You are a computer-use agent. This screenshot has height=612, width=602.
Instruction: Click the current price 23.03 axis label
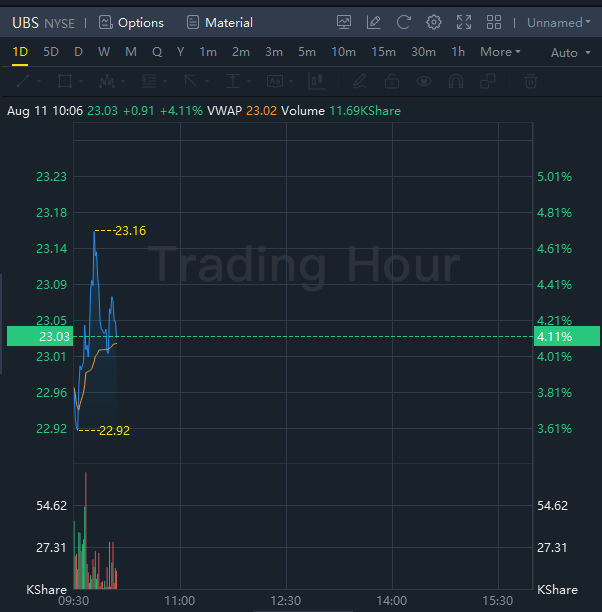[x=40, y=336]
